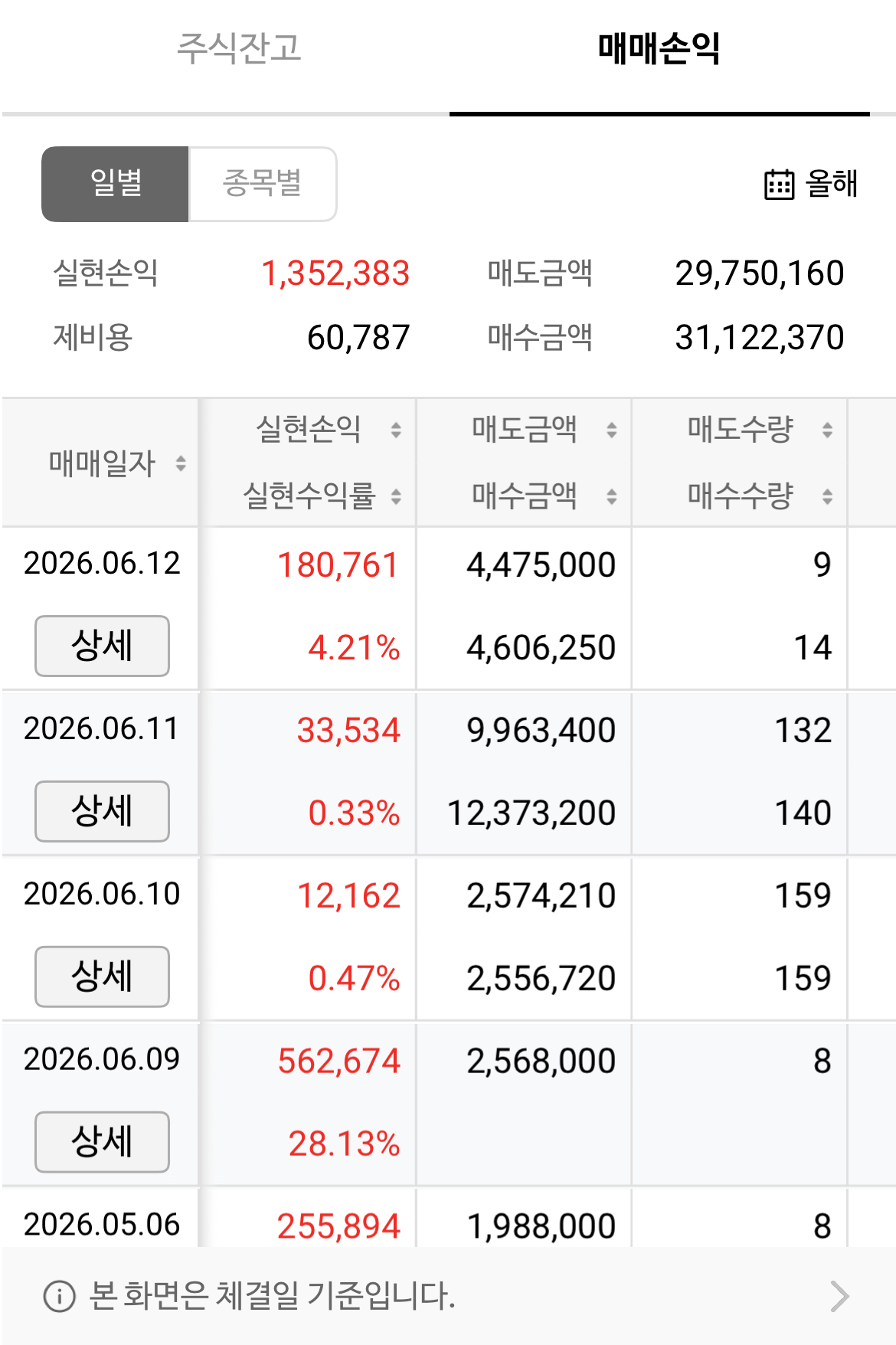Open 상세 for 2026.06.11
This screenshot has height=1345, width=896.
(102, 811)
